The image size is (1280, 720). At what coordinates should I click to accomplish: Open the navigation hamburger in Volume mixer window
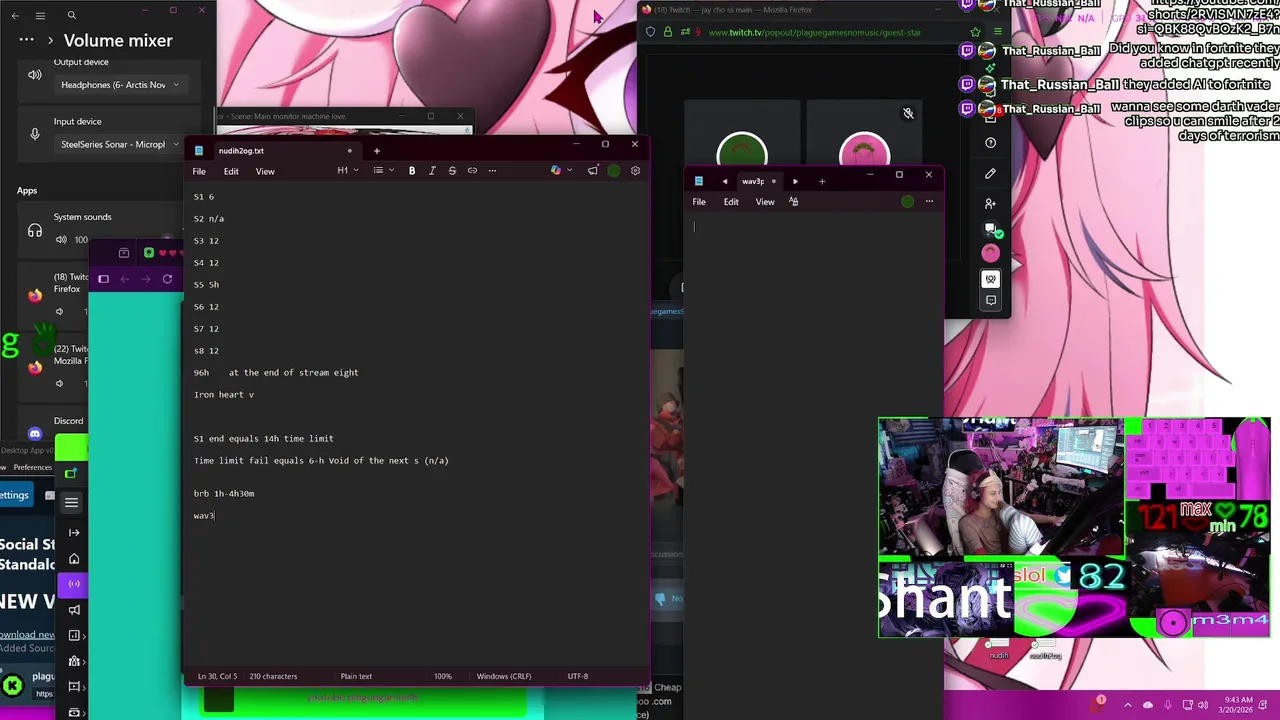(x=40, y=15)
